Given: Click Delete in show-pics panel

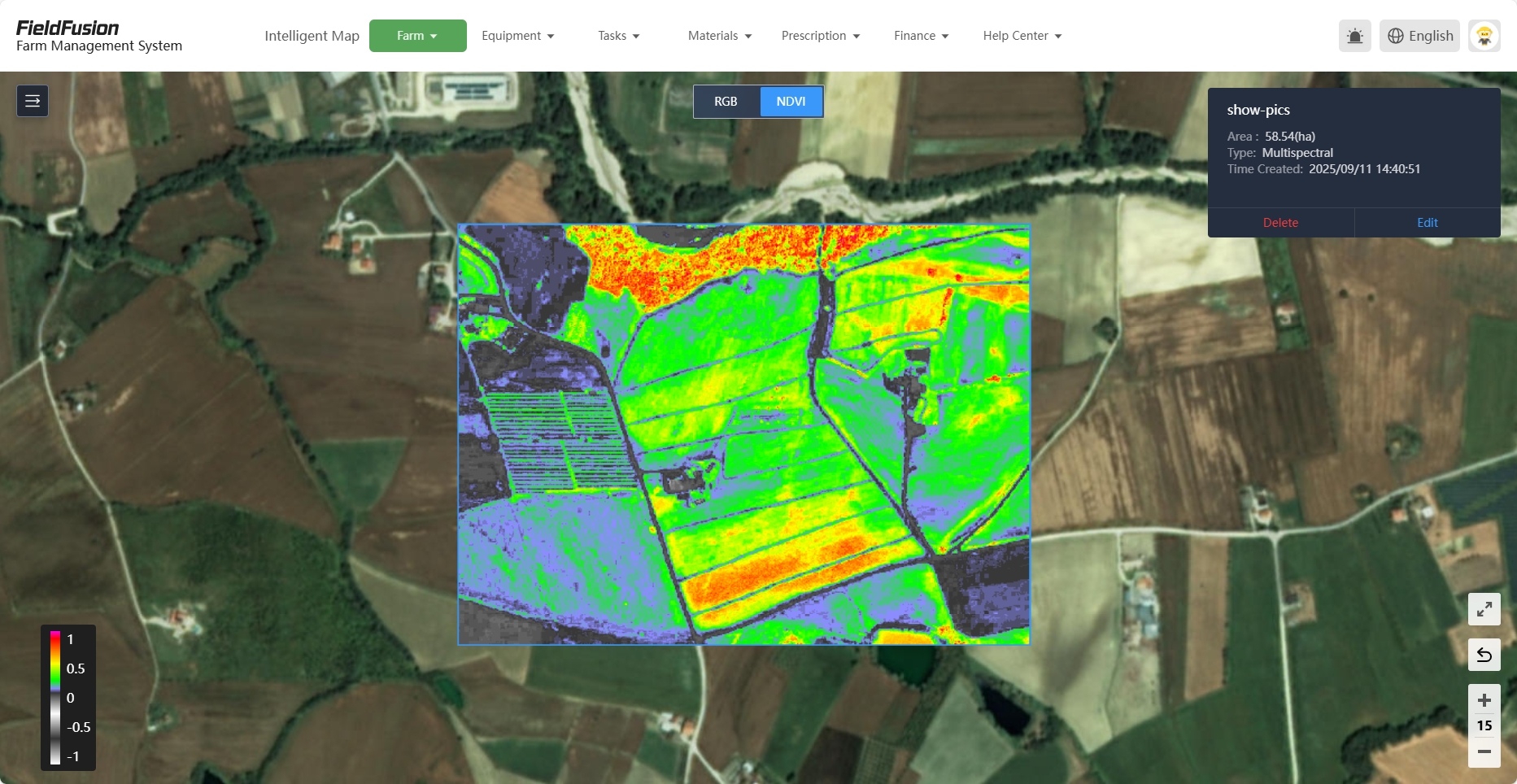Looking at the screenshot, I should pyautogui.click(x=1280, y=223).
